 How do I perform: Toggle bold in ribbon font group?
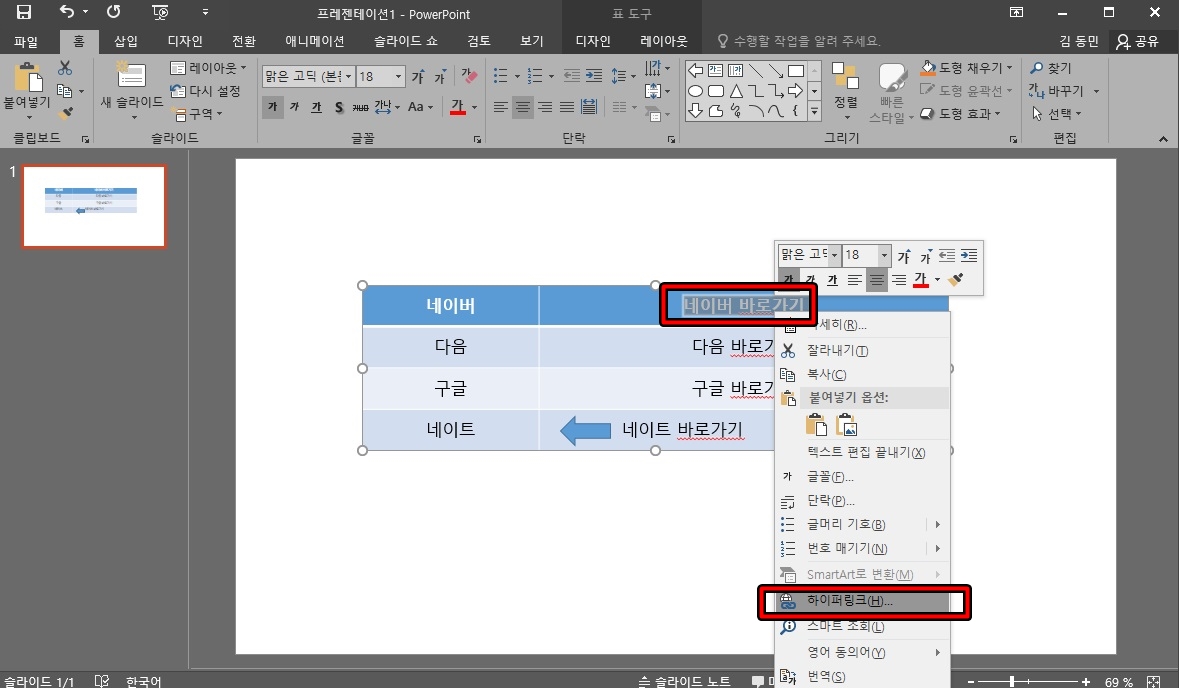[x=273, y=107]
